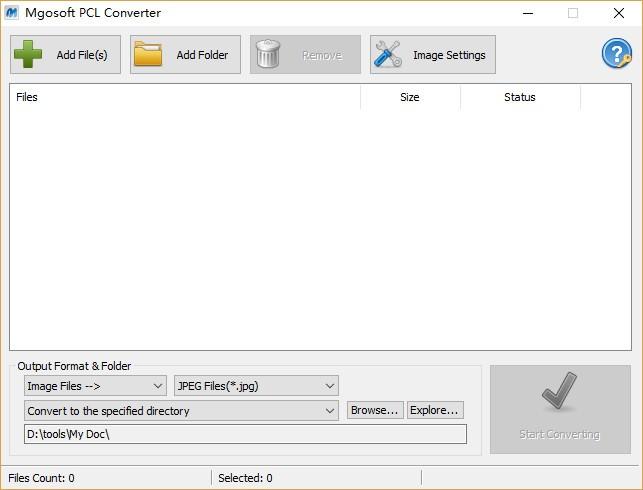Click the Selected: 0 status text
Viewport: 643px width, 490px height.
pos(245,478)
